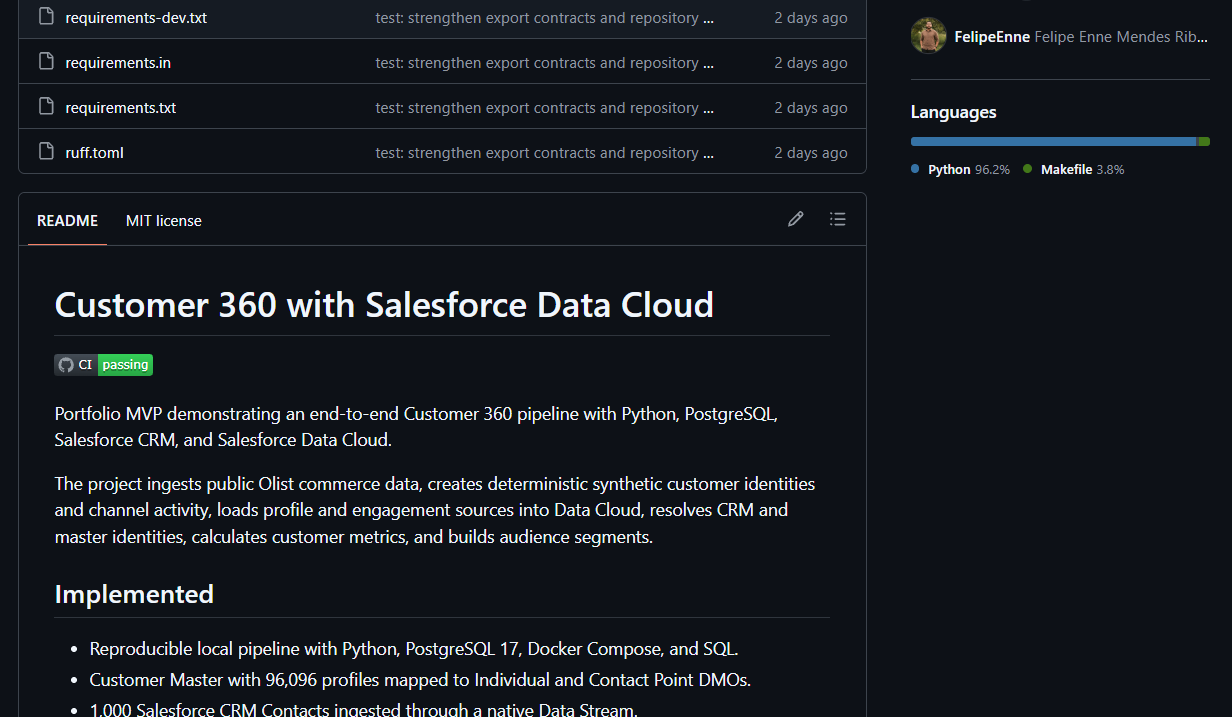Open the requirements-dev.txt file
Image resolution: width=1232 pixels, height=717 pixels.
[136, 17]
